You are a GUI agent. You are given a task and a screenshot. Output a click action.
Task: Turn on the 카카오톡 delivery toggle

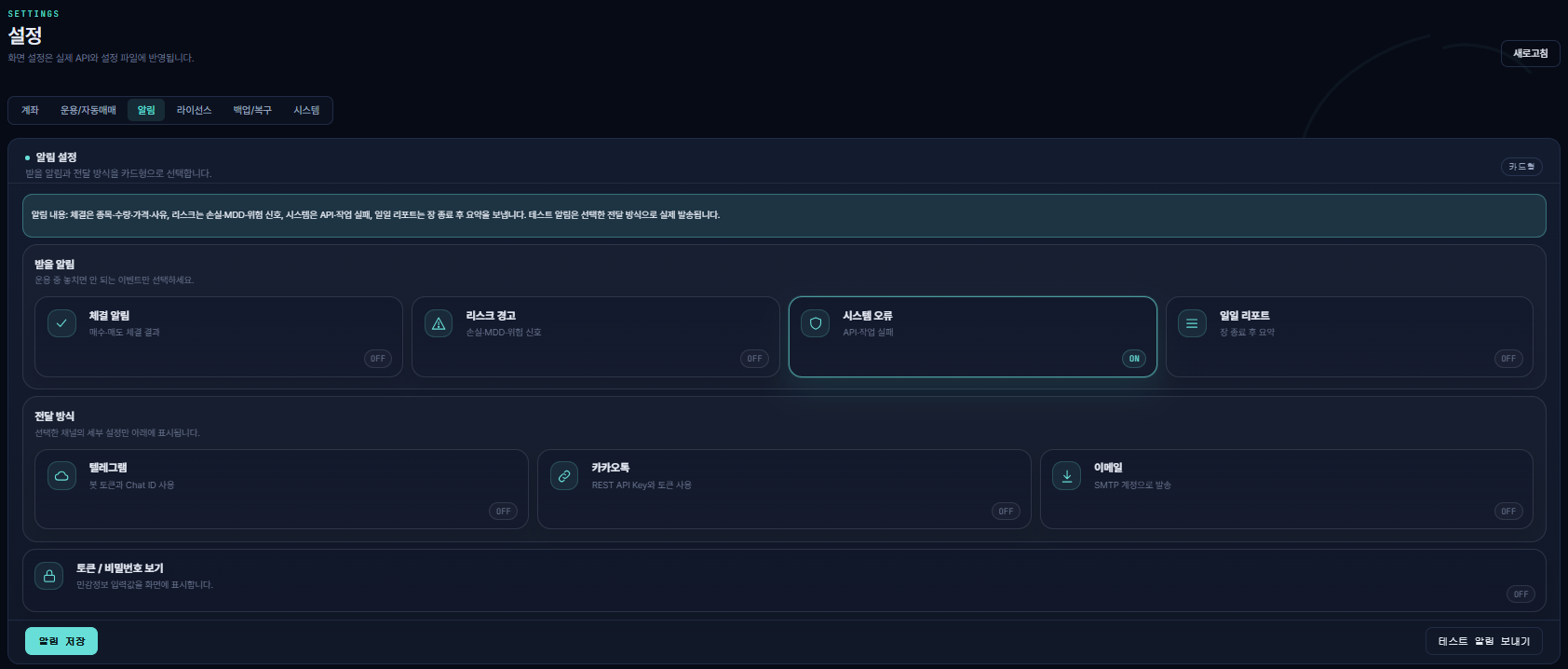(x=1007, y=512)
